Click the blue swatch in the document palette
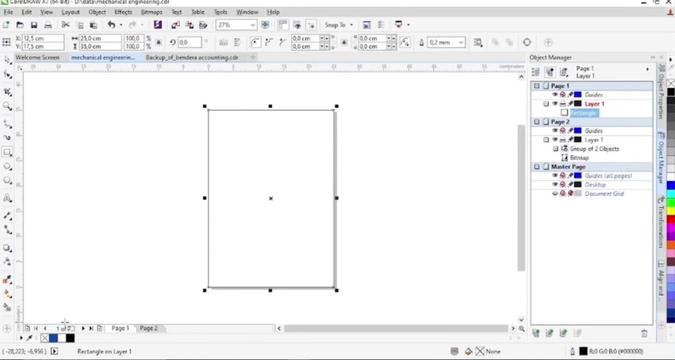 click(53, 338)
